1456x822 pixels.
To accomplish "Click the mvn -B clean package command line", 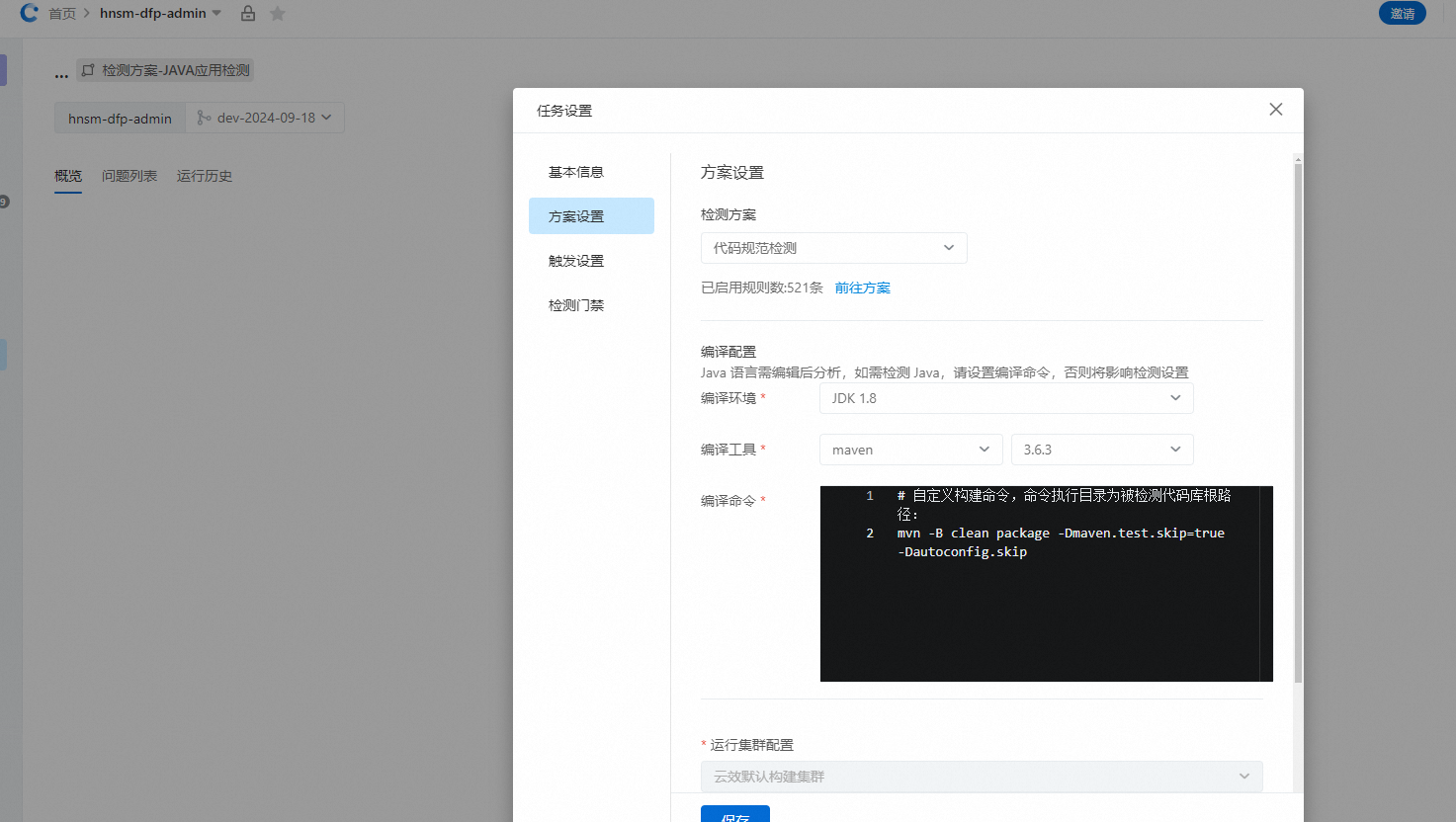I will coord(1061,542).
